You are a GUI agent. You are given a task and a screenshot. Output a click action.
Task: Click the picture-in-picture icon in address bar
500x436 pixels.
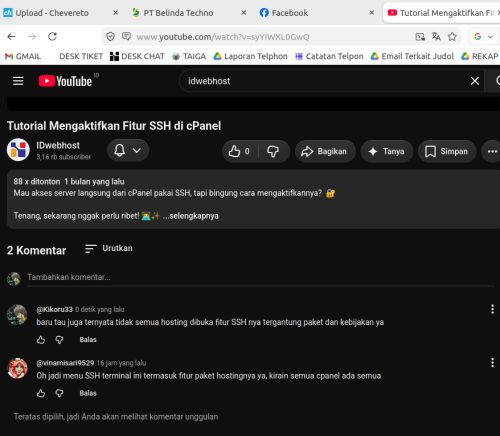[420, 36]
